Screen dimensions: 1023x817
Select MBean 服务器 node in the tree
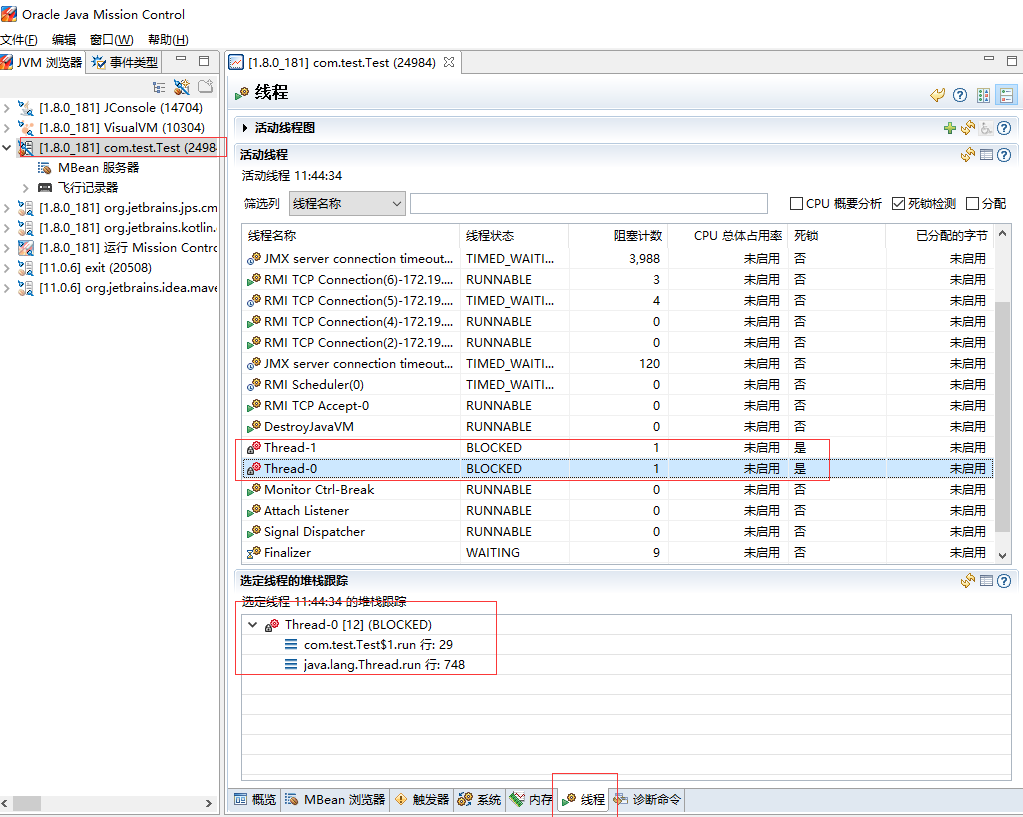pyautogui.click(x=99, y=168)
